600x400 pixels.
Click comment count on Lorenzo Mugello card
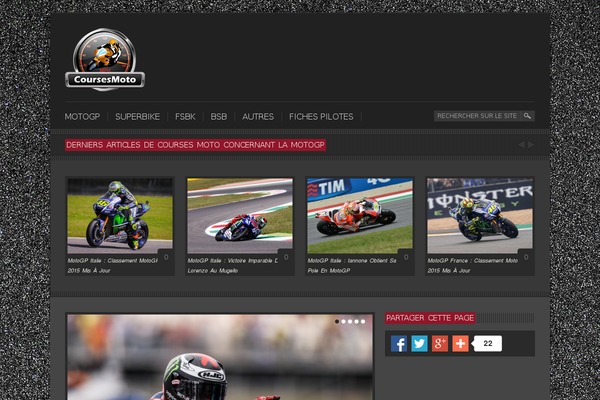[x=286, y=257]
